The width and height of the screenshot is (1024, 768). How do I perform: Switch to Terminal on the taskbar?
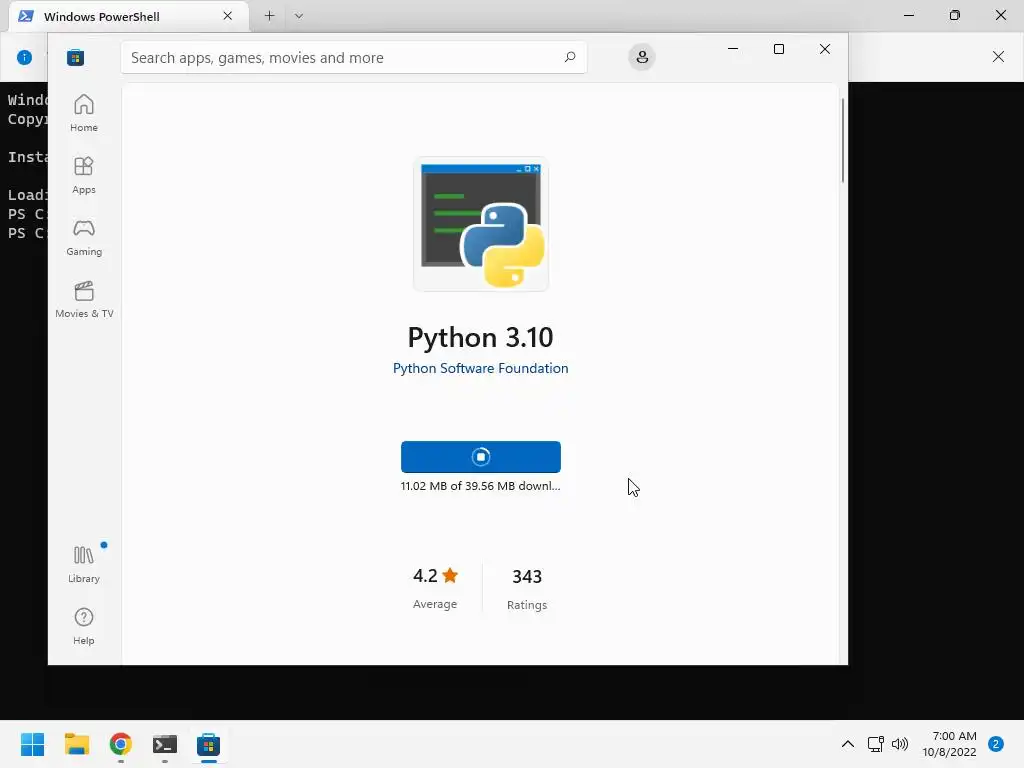[x=165, y=744]
